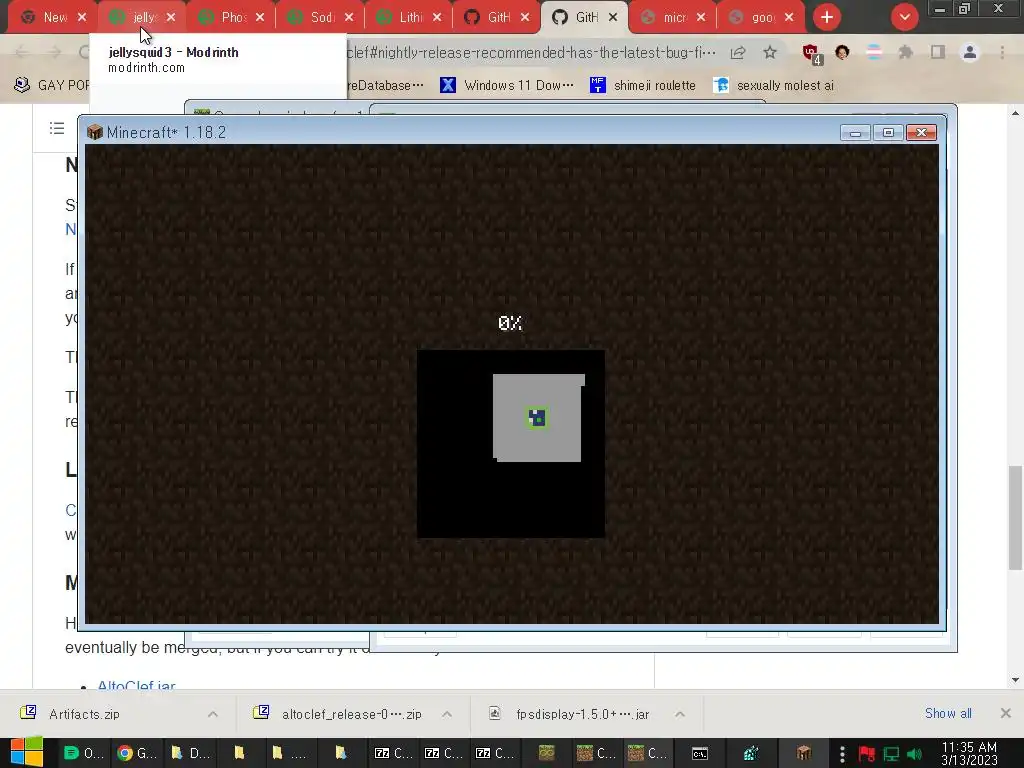Open the shimeji roulette bookmark
The image size is (1024, 768).
click(643, 85)
